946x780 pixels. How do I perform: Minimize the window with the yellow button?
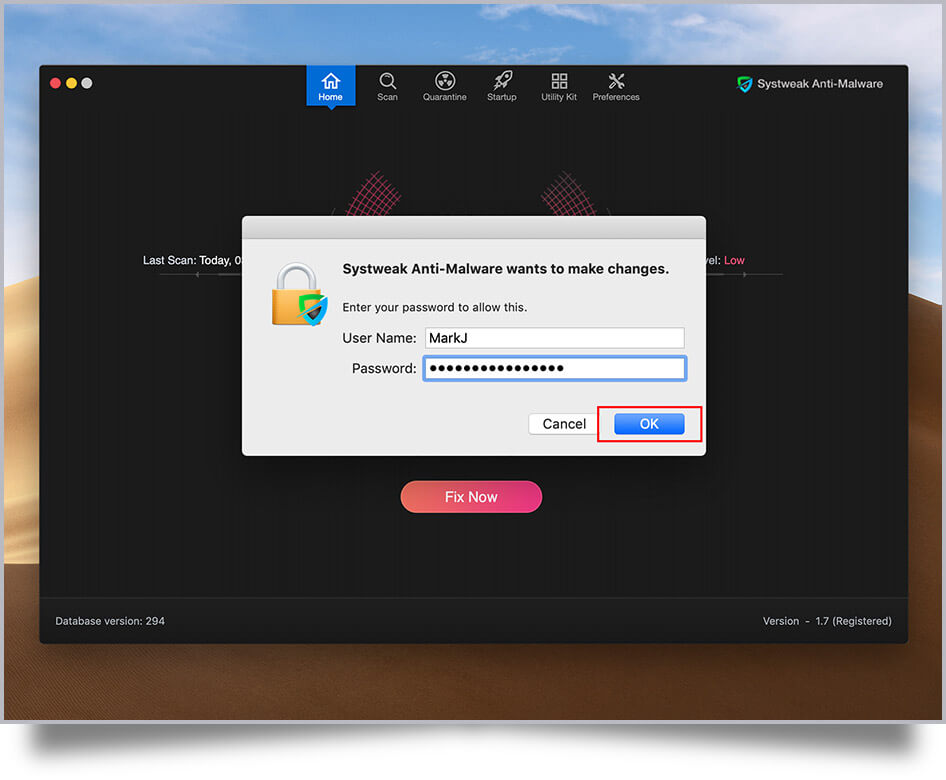click(71, 83)
